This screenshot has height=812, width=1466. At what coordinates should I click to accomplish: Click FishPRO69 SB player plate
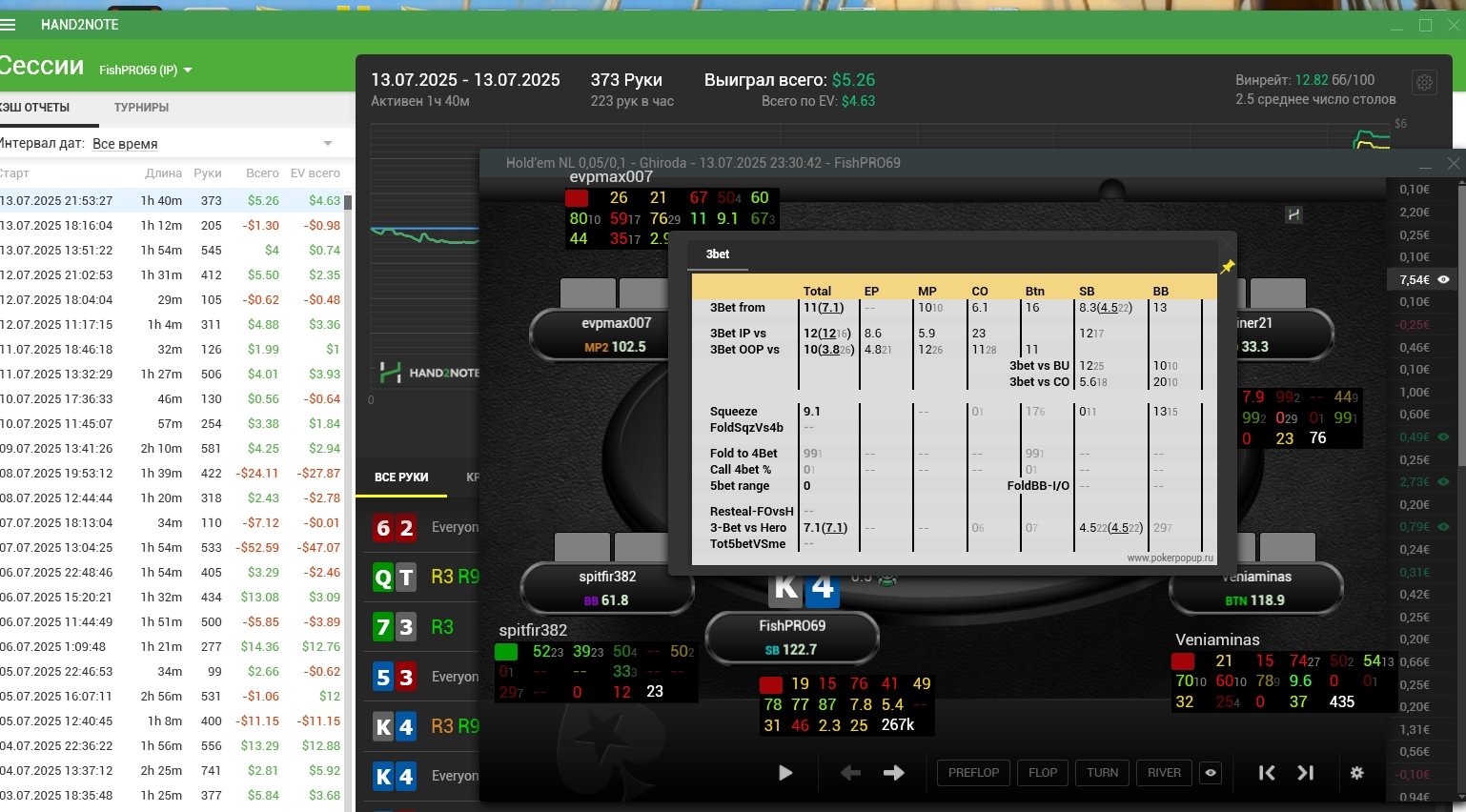(x=791, y=638)
